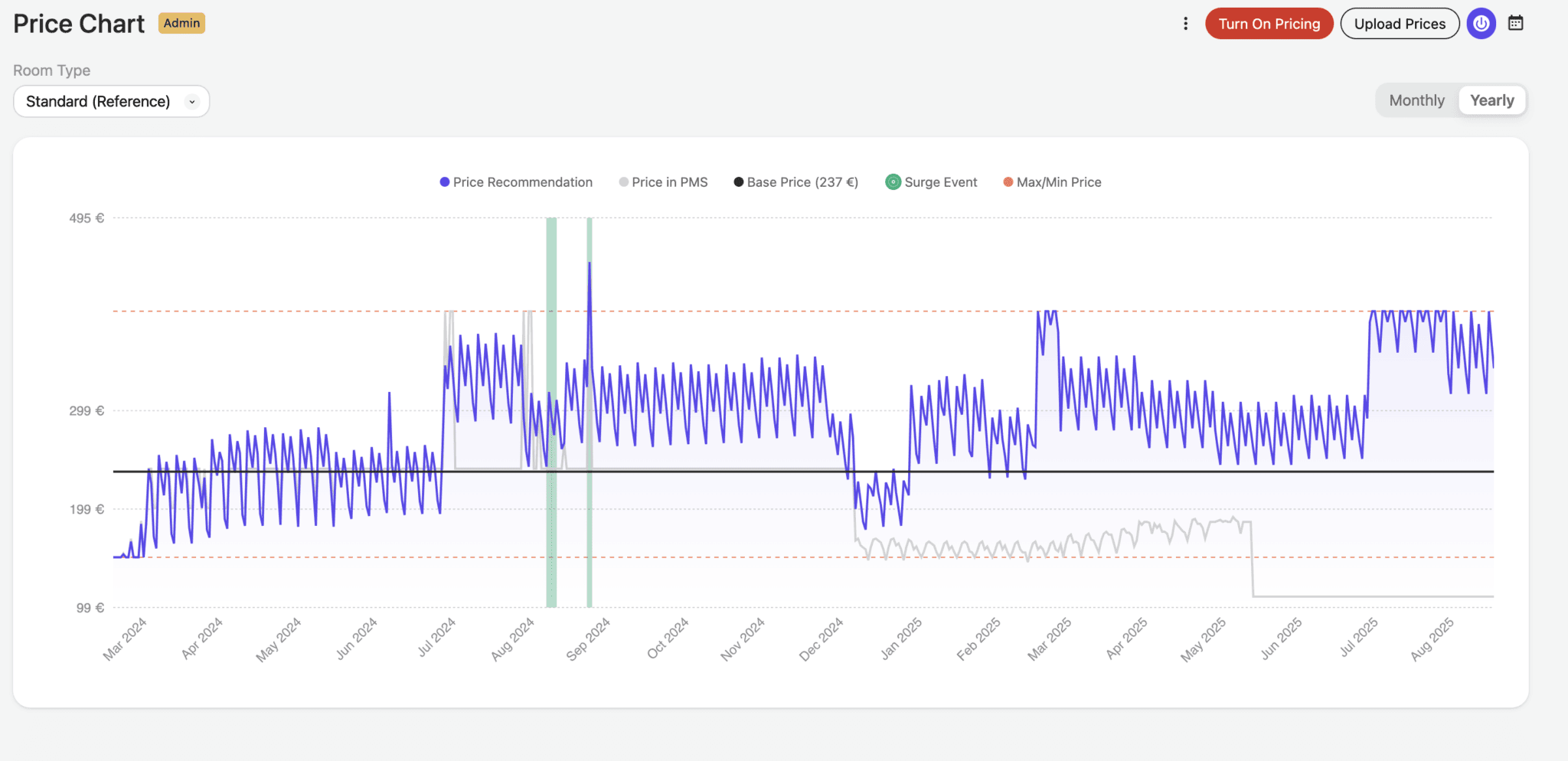Image resolution: width=1568 pixels, height=761 pixels.
Task: Click the 199 € axis label
Action: 87,509
